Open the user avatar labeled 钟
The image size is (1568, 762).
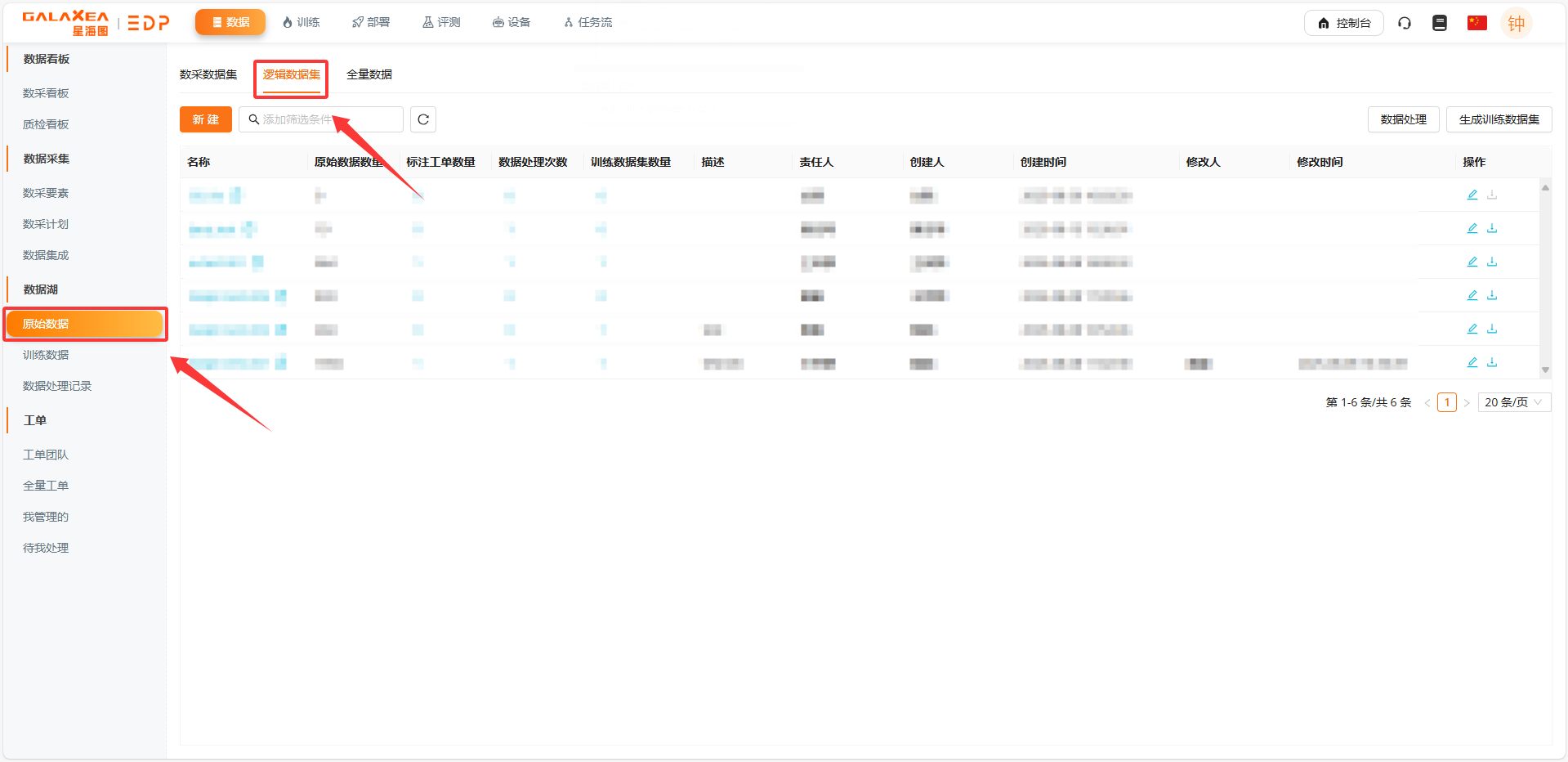point(1516,24)
